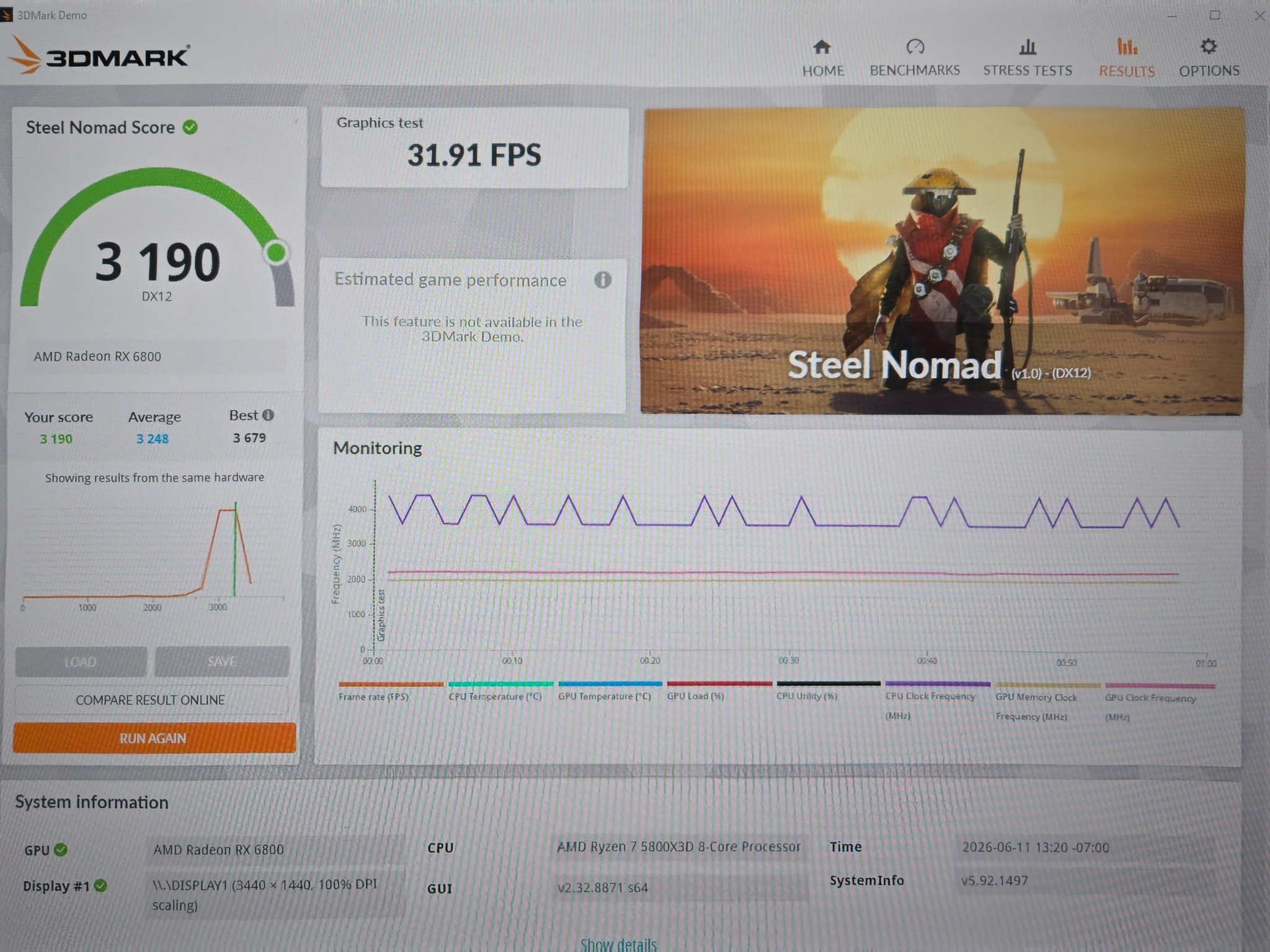This screenshot has width=1270, height=952.
Task: Expand system information with Show details
Action: pyautogui.click(x=618, y=944)
